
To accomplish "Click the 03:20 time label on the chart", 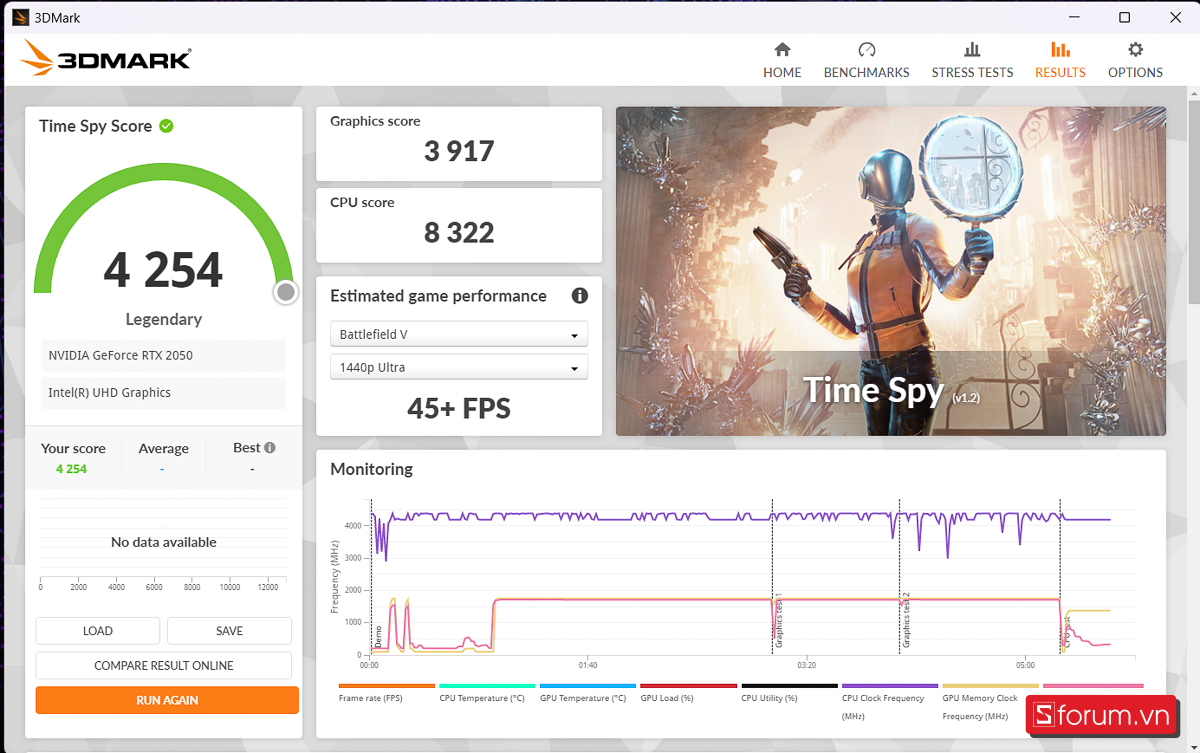I will coord(806,665).
